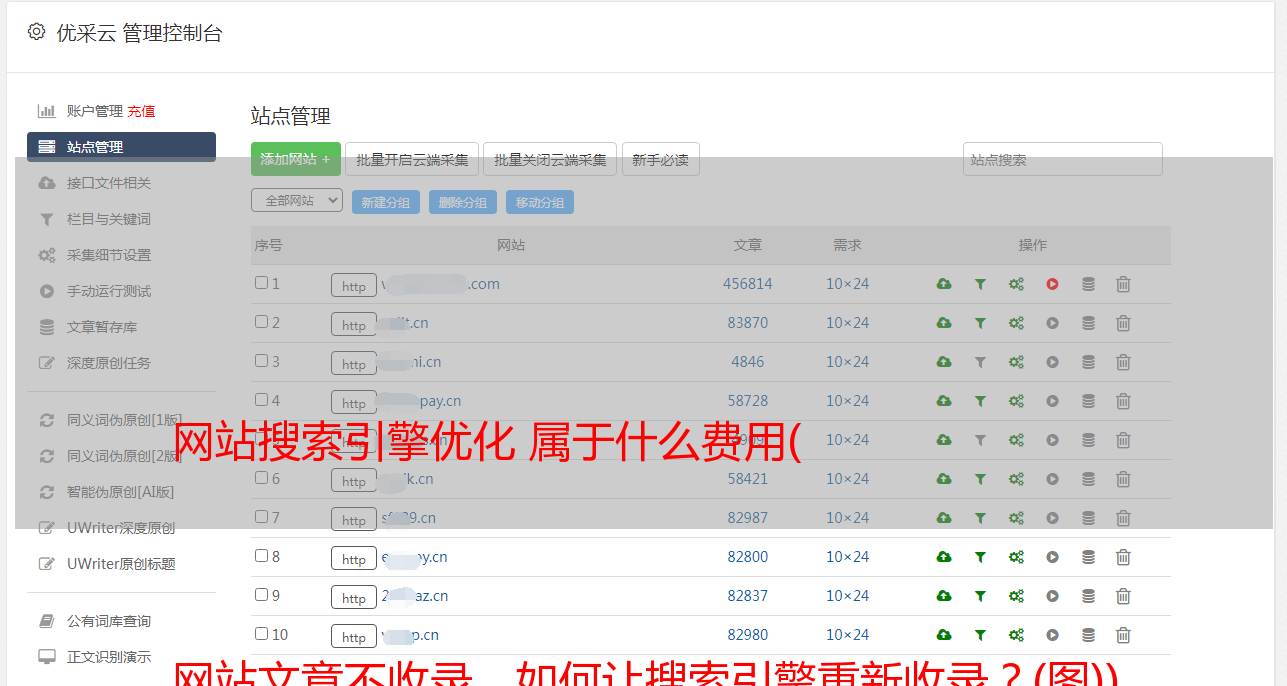Click the green 添加网站 button
Image resolution: width=1287 pixels, height=686 pixels.
click(x=295, y=159)
